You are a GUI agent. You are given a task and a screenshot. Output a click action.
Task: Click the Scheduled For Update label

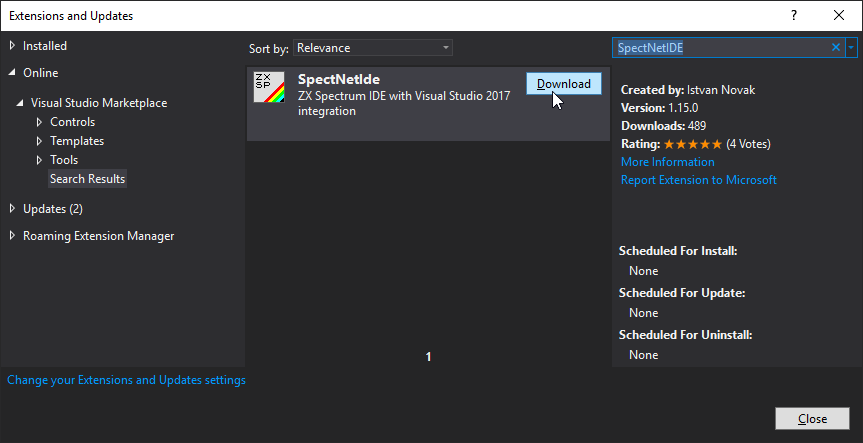click(x=682, y=293)
